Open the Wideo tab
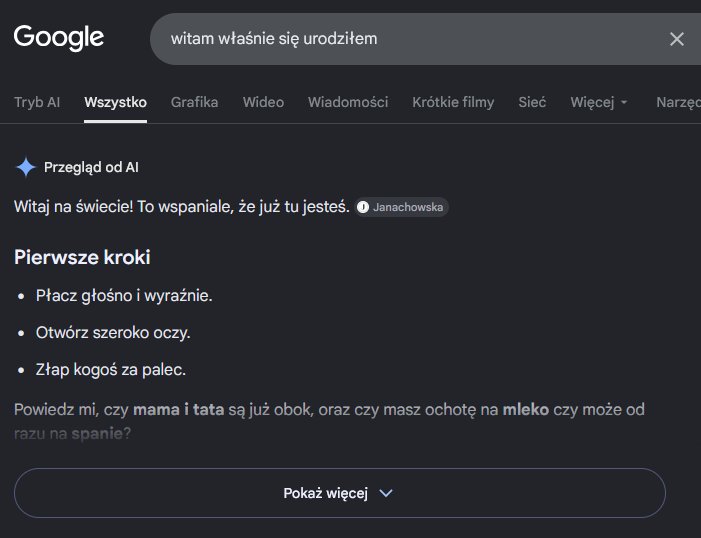Viewport: 701px width, 538px height. [x=263, y=102]
